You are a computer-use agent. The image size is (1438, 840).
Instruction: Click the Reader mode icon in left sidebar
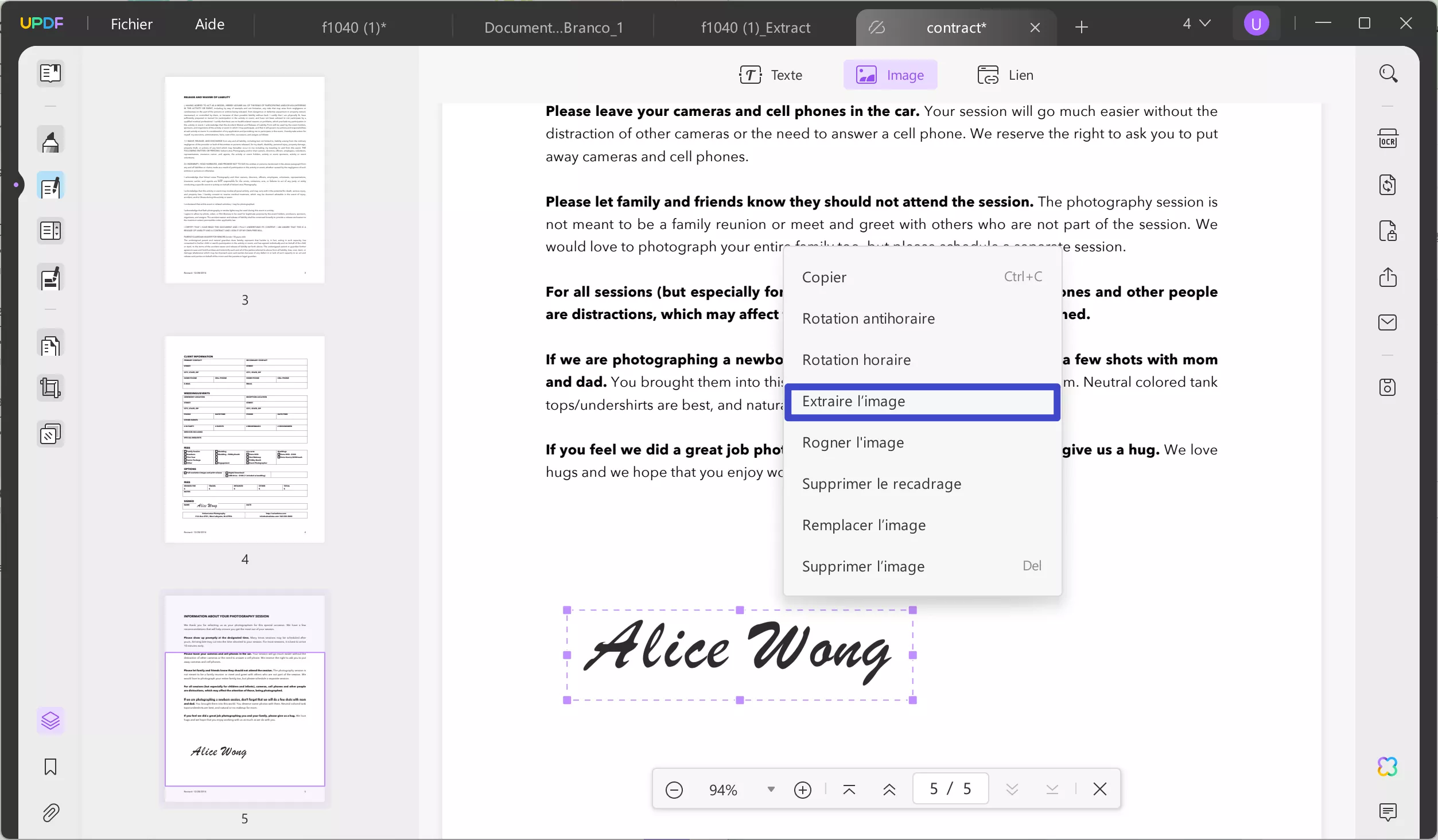click(50, 73)
